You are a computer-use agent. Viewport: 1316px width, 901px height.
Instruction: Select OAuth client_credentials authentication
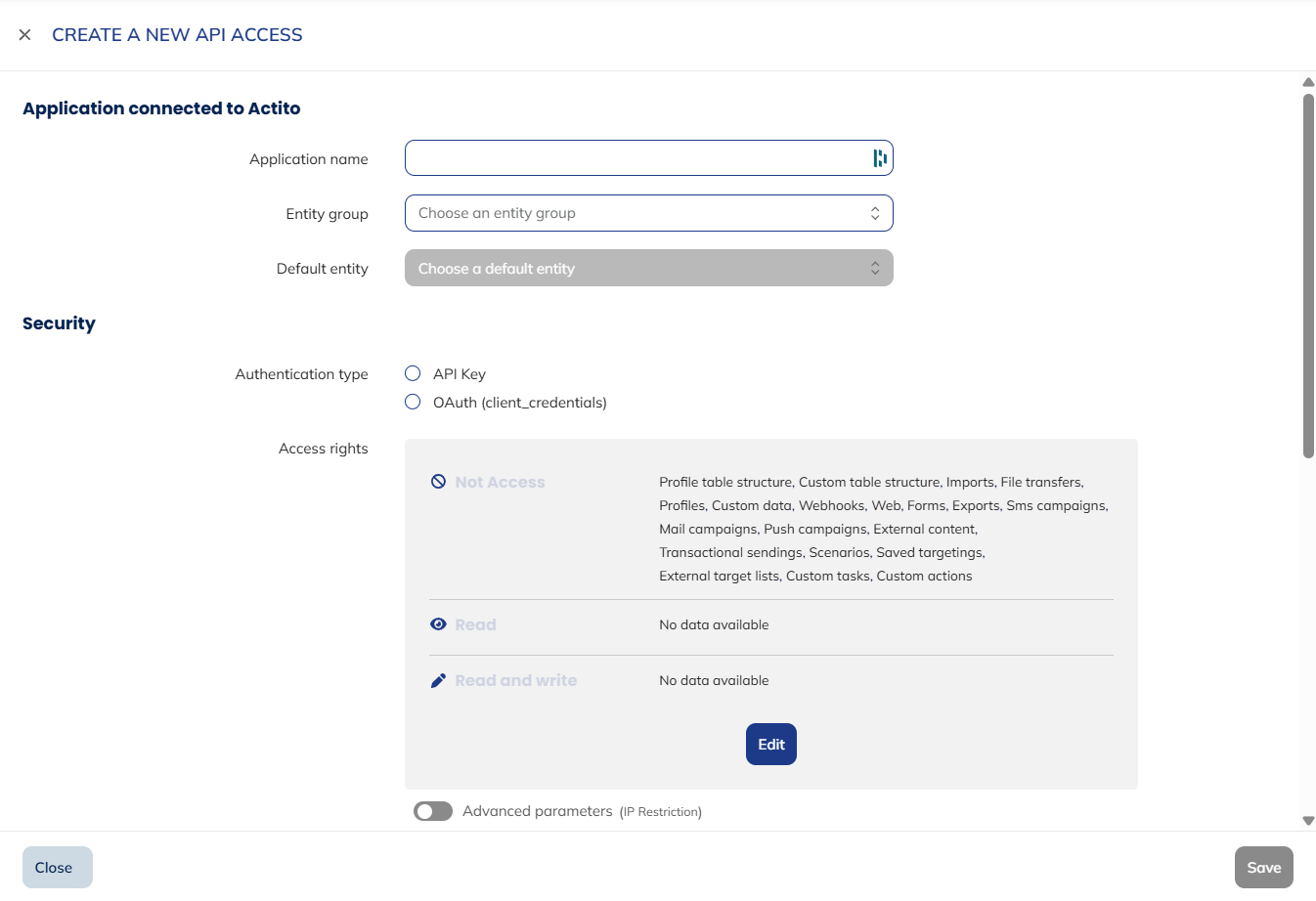[412, 402]
